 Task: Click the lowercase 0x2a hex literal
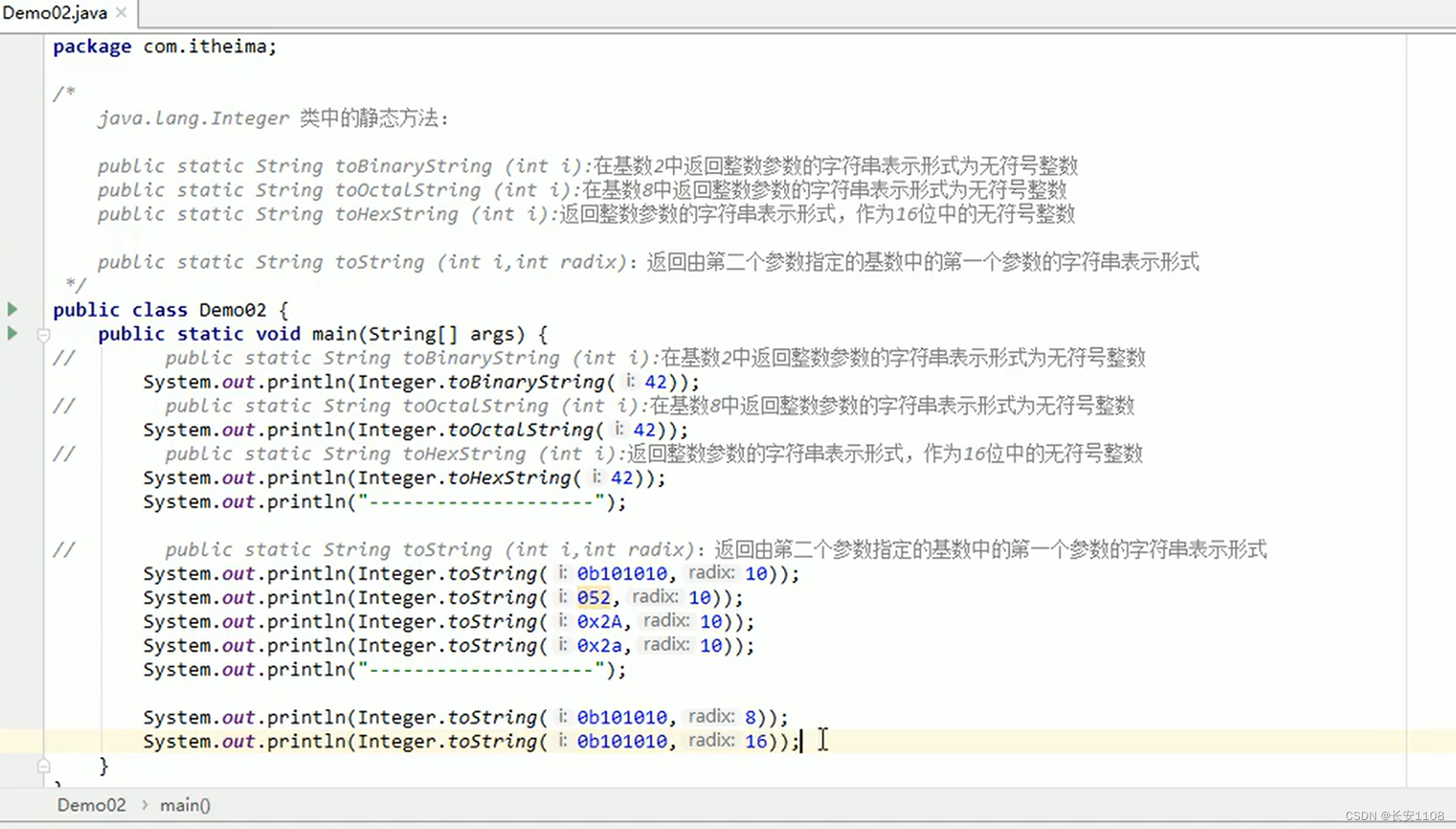599,646
